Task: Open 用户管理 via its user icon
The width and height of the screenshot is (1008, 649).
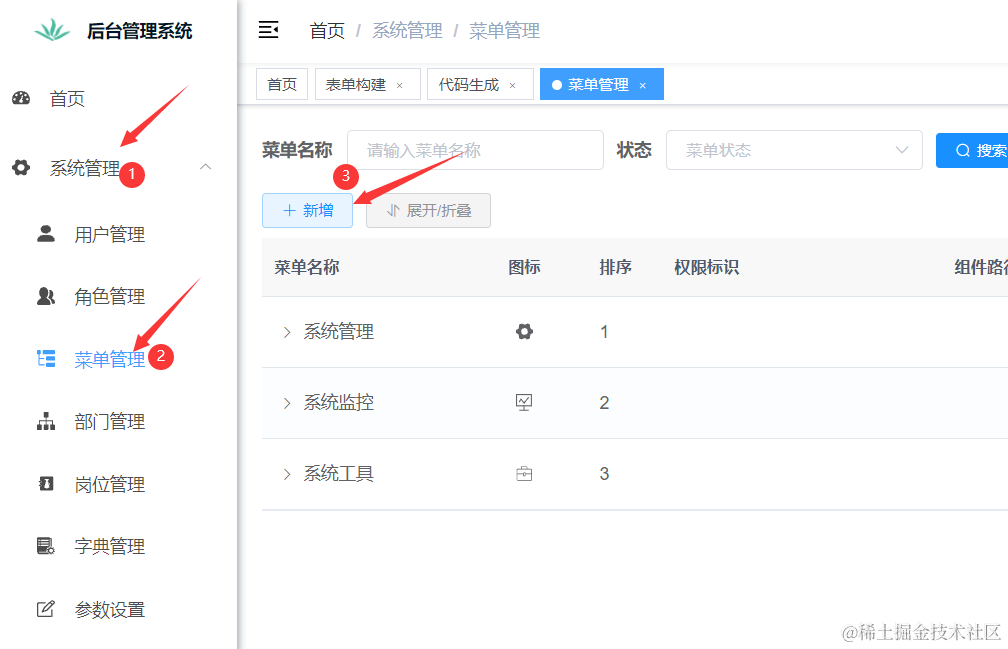Action: point(46,234)
